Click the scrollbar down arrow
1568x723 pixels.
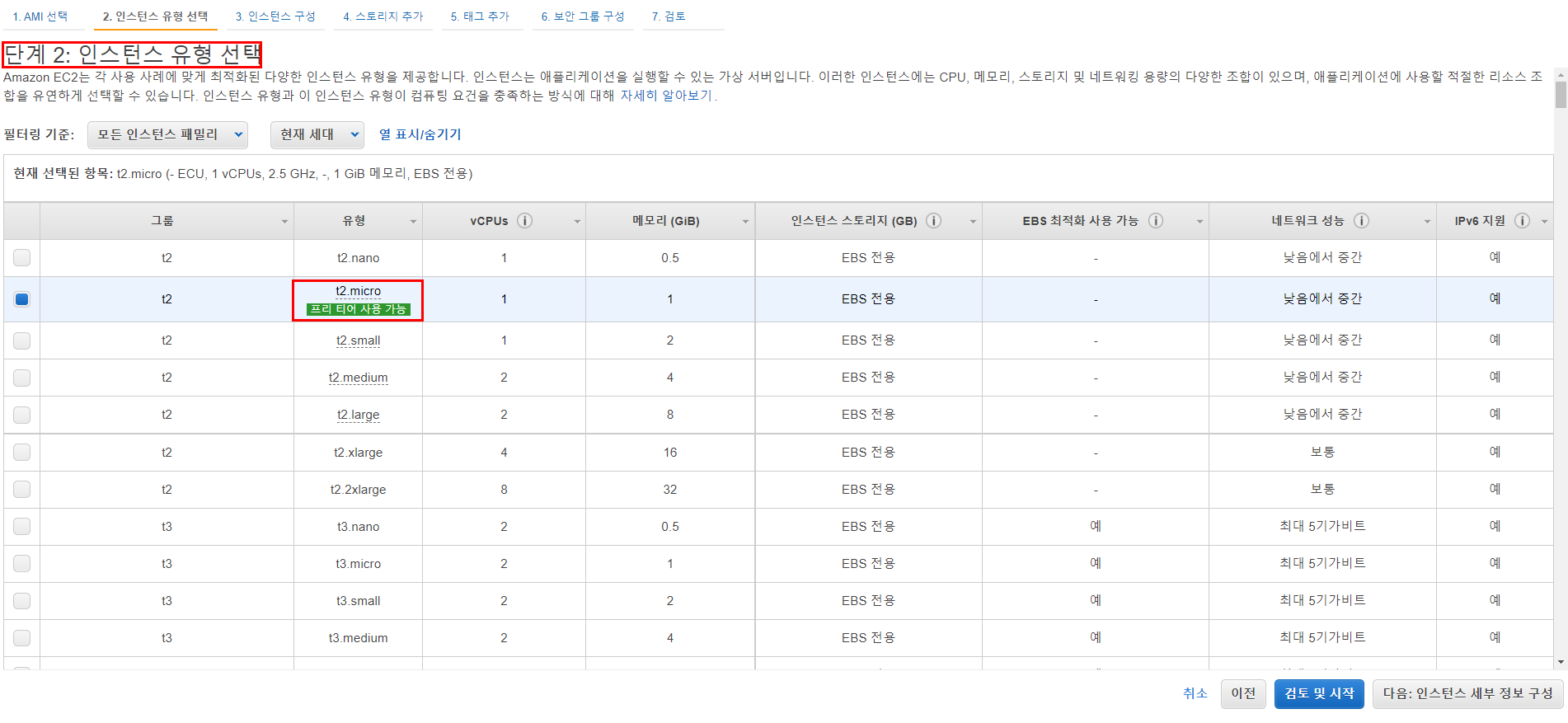[x=1561, y=662]
